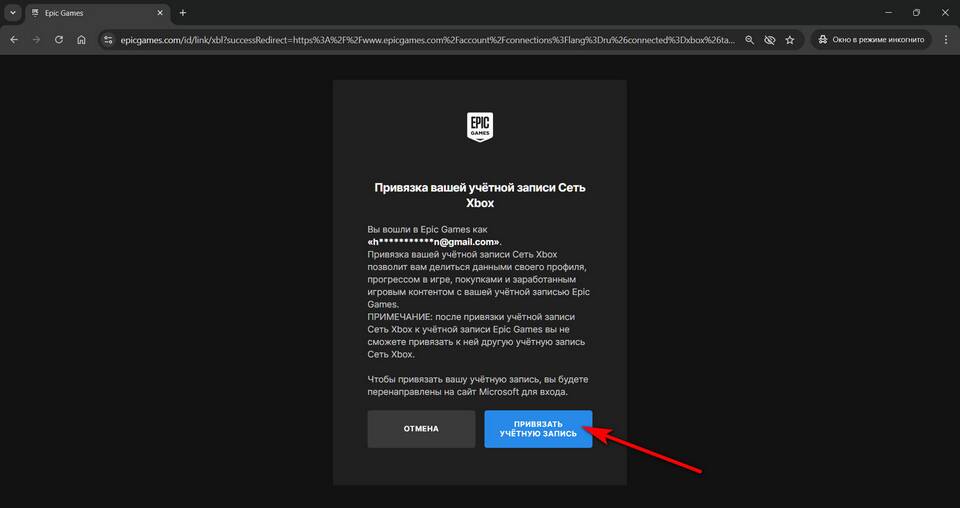The width and height of the screenshot is (960, 508).
Task: Go back with the browser back arrow
Action: click(x=14, y=40)
